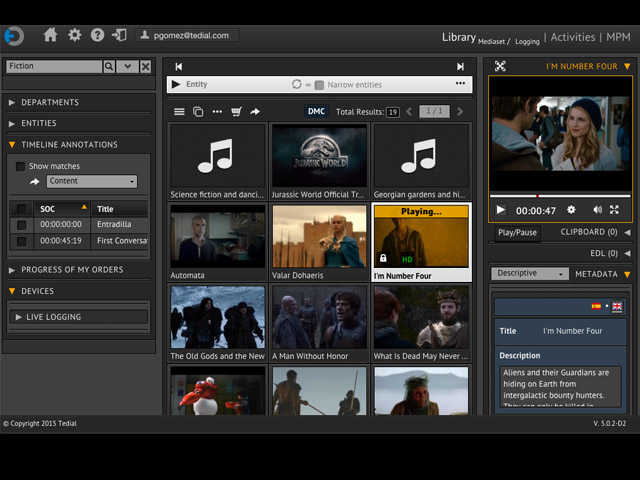Open the help question mark icon
The height and width of the screenshot is (480, 640).
pos(97,35)
